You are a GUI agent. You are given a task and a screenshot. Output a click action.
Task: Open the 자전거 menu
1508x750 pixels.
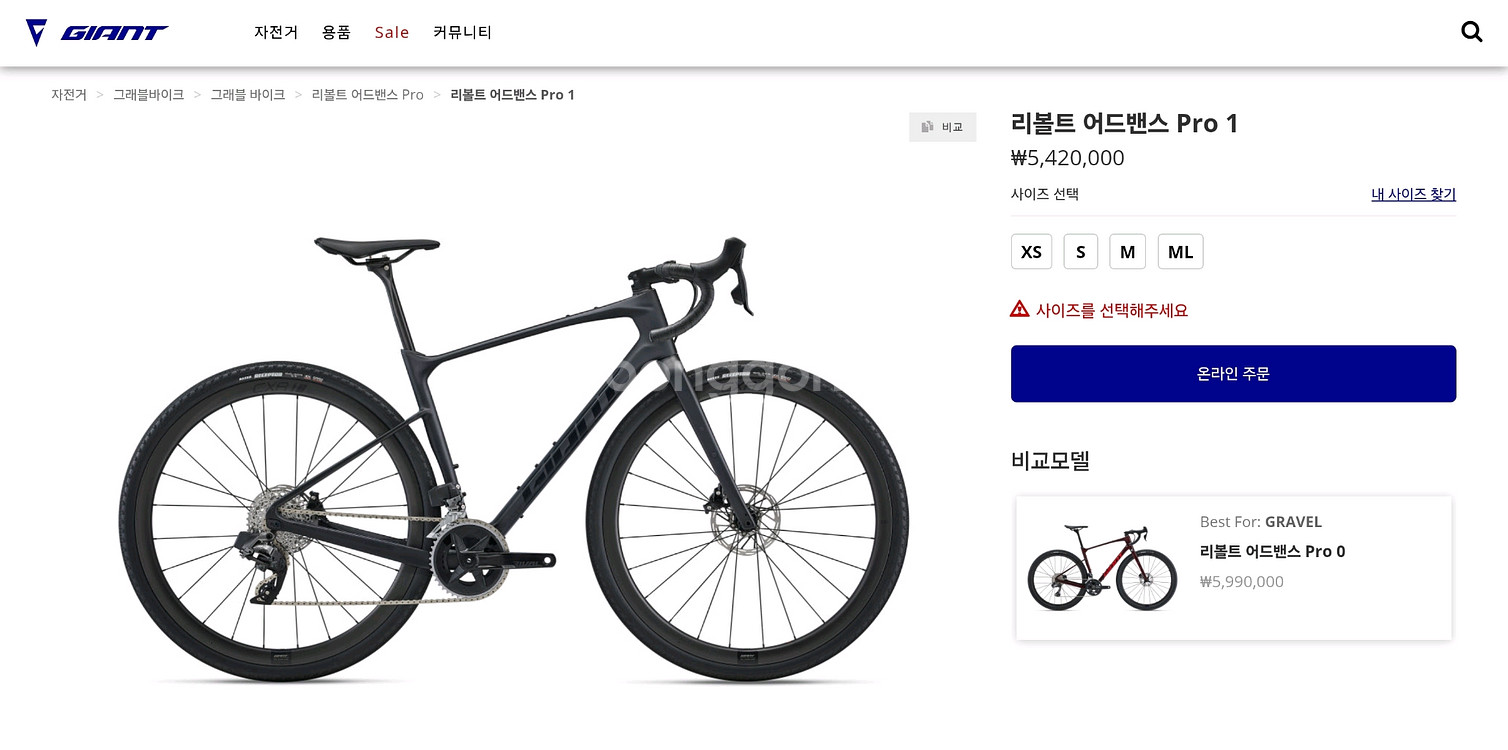point(276,32)
